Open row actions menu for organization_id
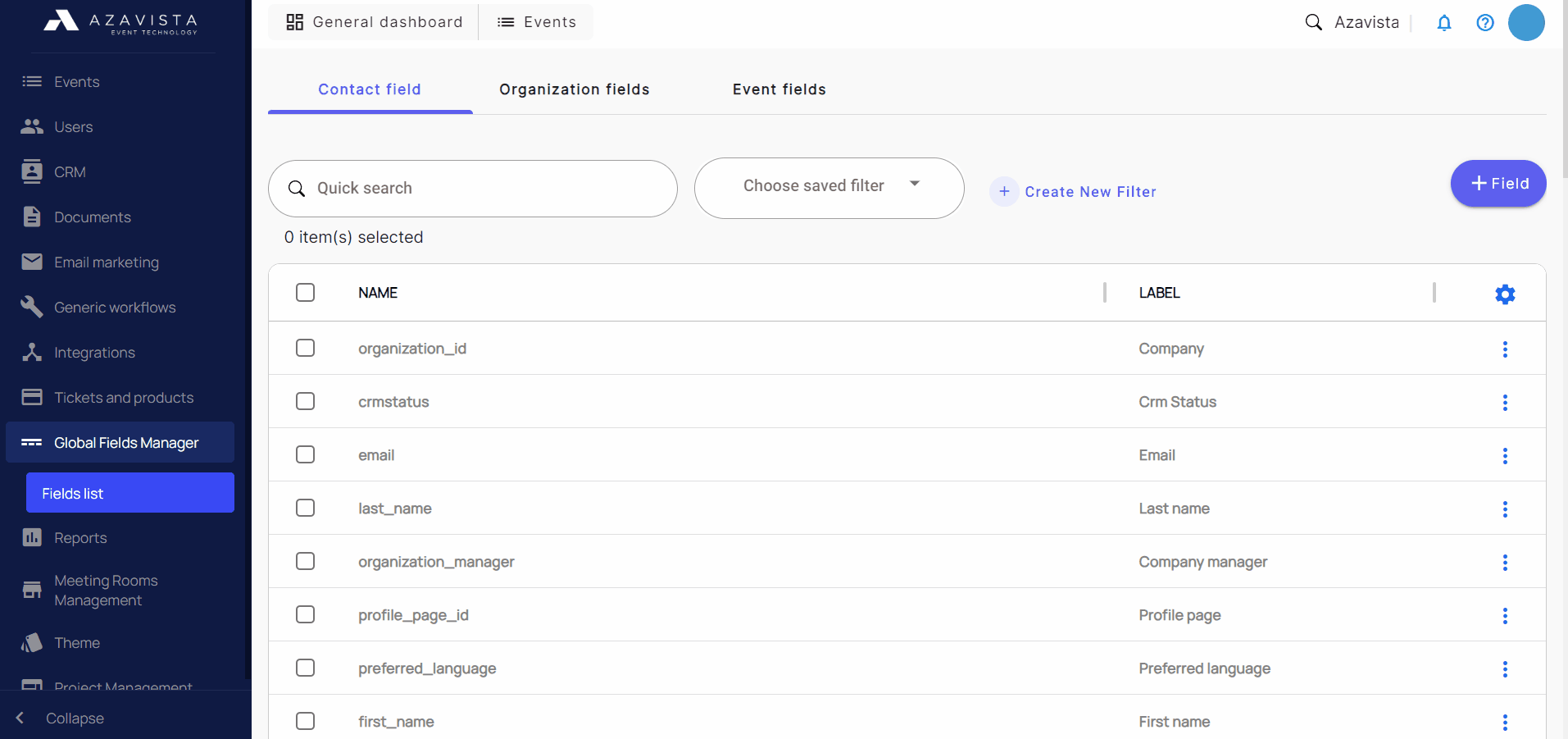The width and height of the screenshot is (1568, 739). [x=1505, y=349]
